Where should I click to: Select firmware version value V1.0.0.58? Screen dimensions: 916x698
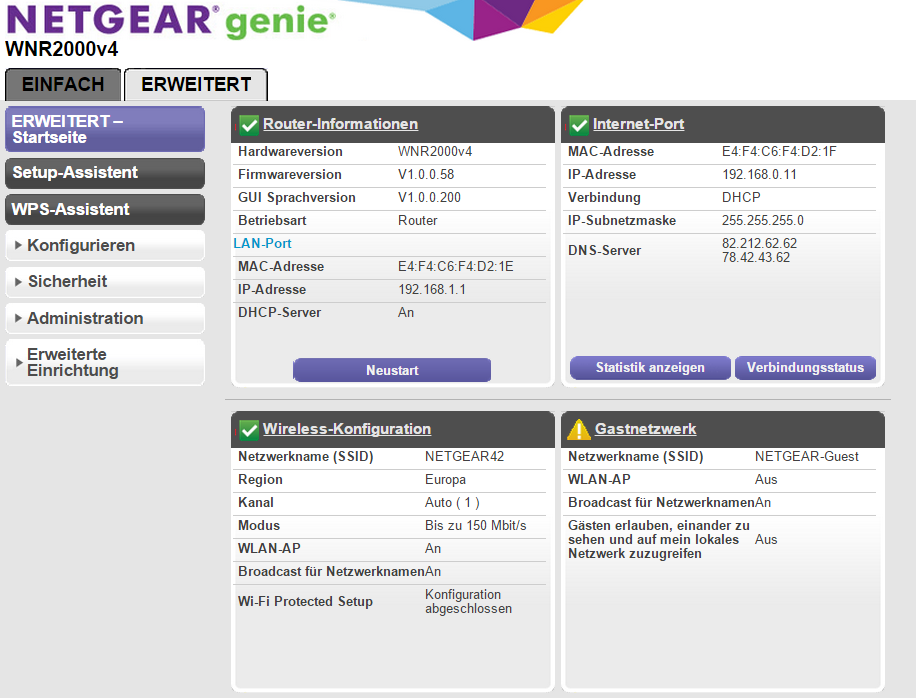coord(426,175)
